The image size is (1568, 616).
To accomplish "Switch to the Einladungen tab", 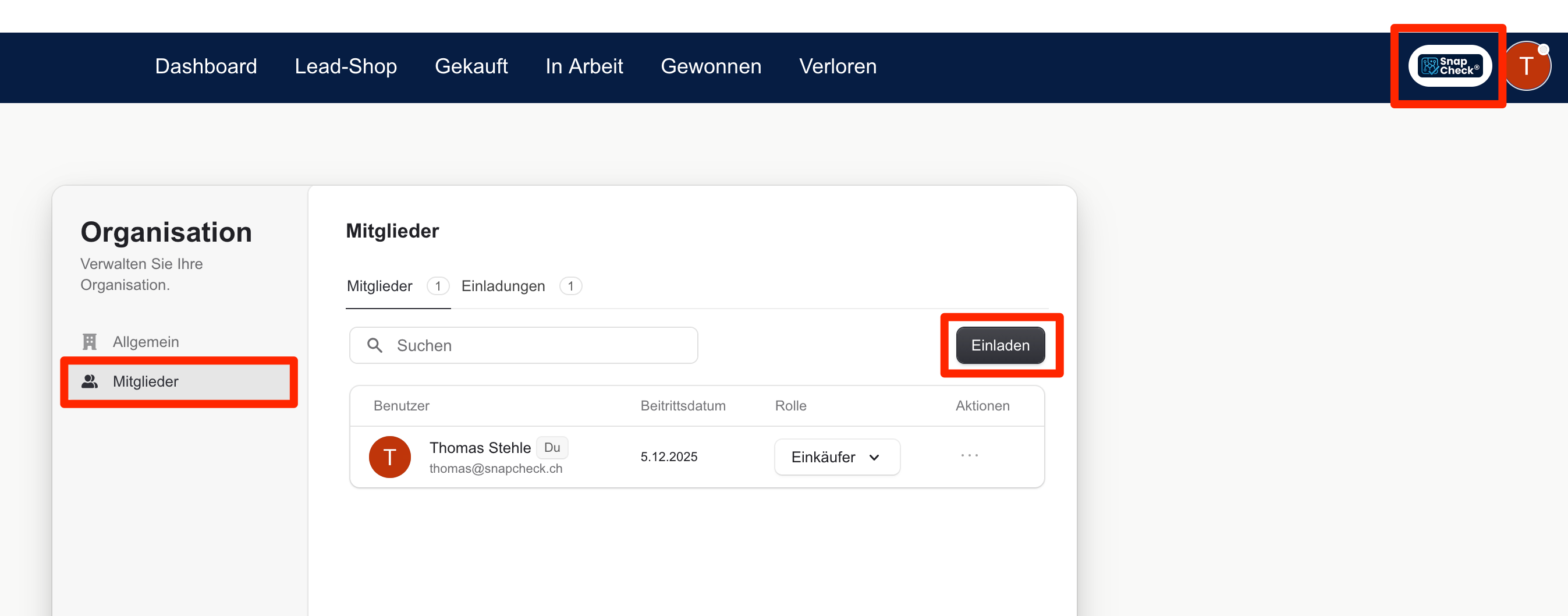I will tap(503, 286).
